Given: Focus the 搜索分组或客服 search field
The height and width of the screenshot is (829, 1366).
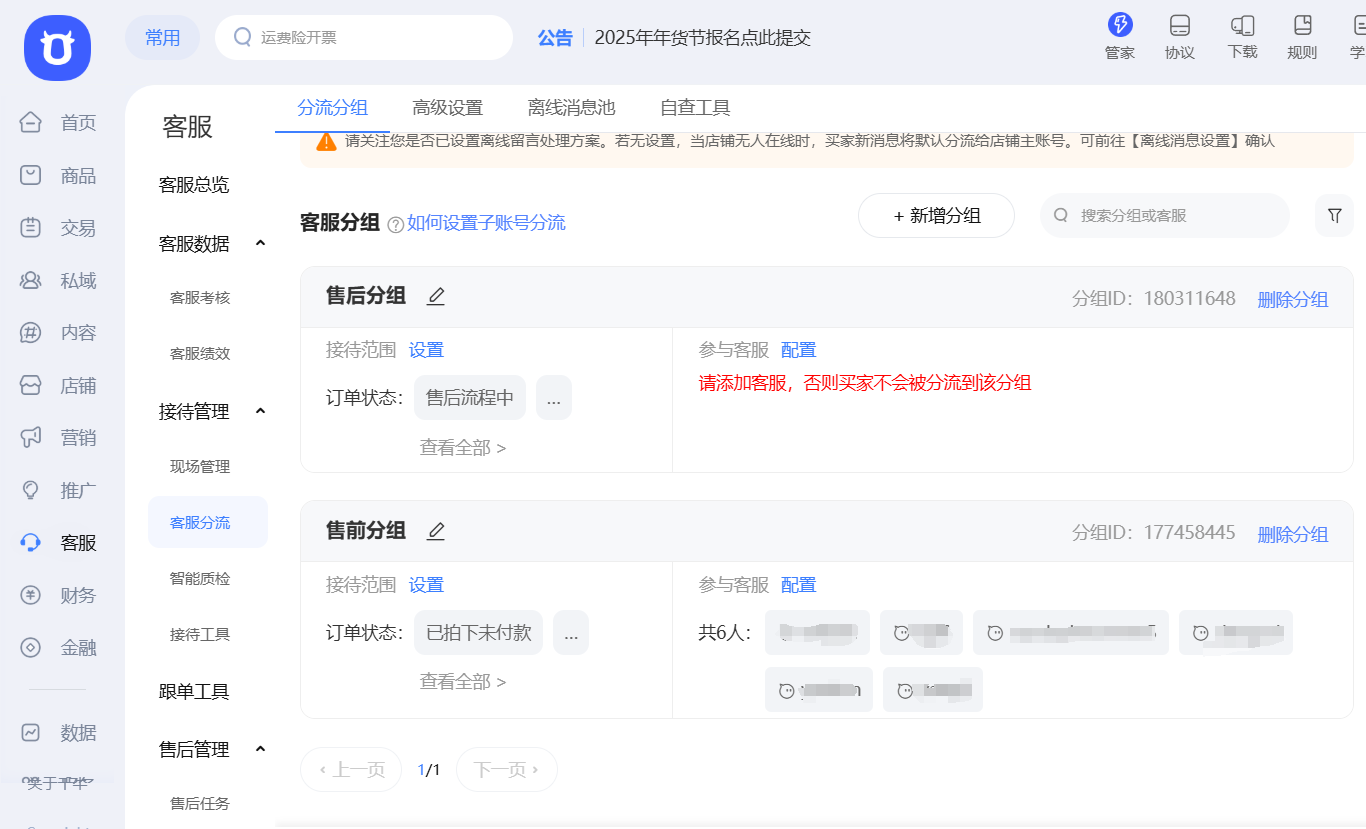Looking at the screenshot, I should [x=1165, y=216].
